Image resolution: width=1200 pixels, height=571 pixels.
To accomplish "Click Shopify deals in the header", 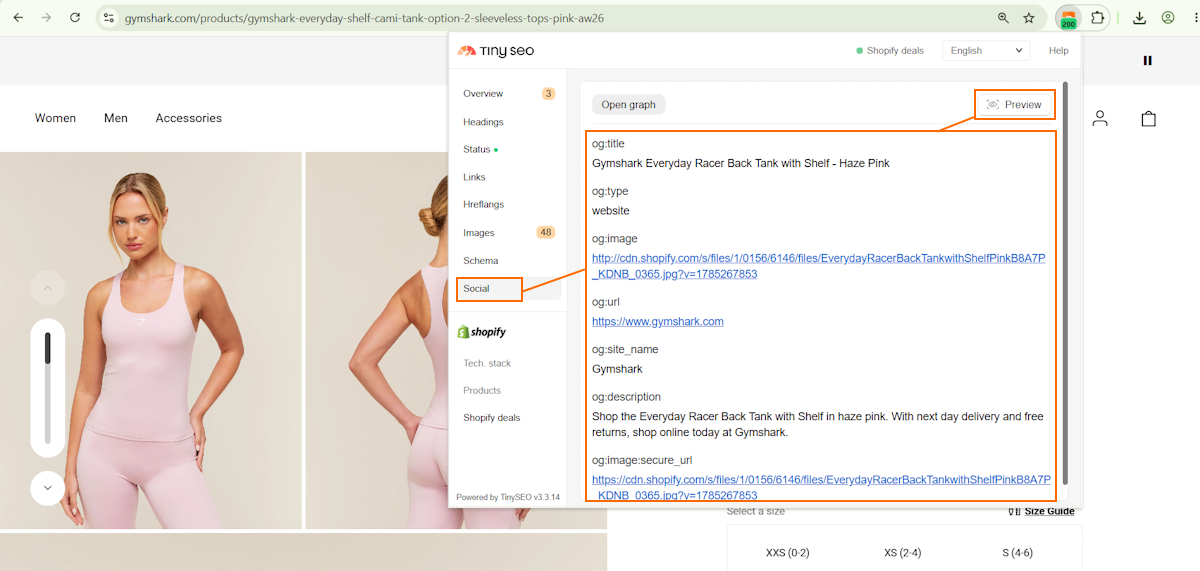I will pyautogui.click(x=890, y=50).
